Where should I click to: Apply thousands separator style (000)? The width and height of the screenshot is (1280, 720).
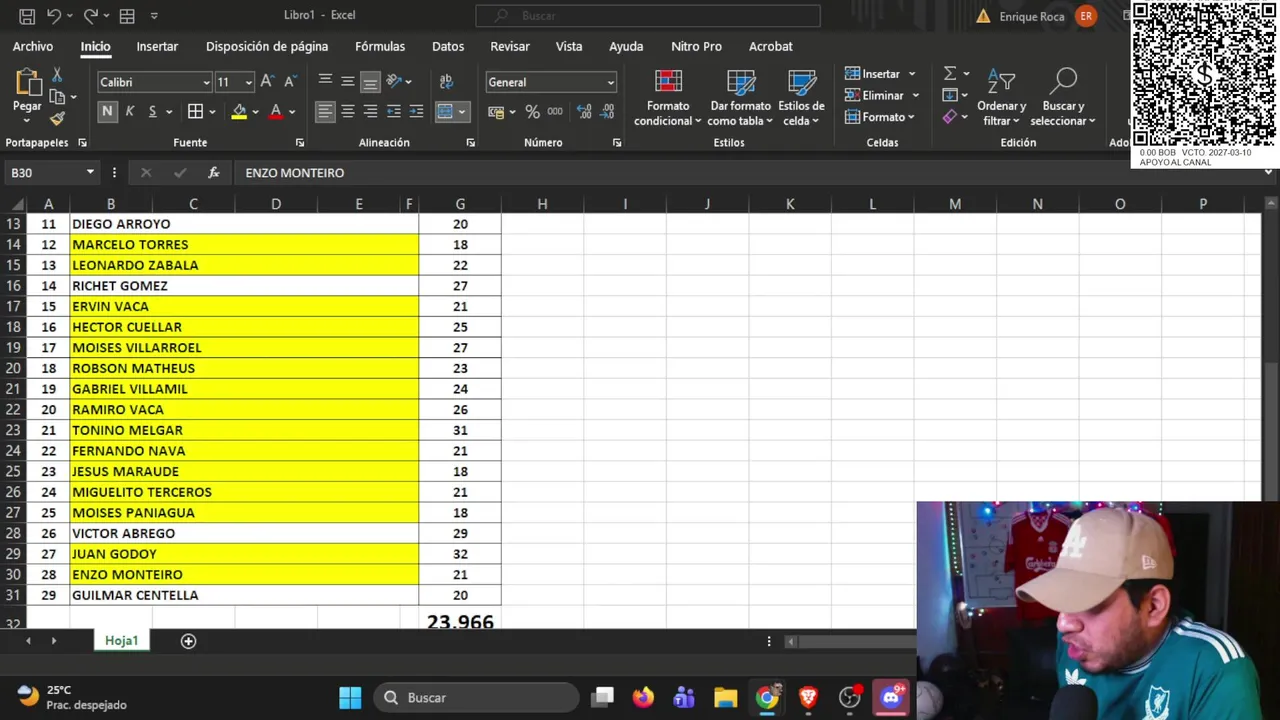tap(555, 112)
